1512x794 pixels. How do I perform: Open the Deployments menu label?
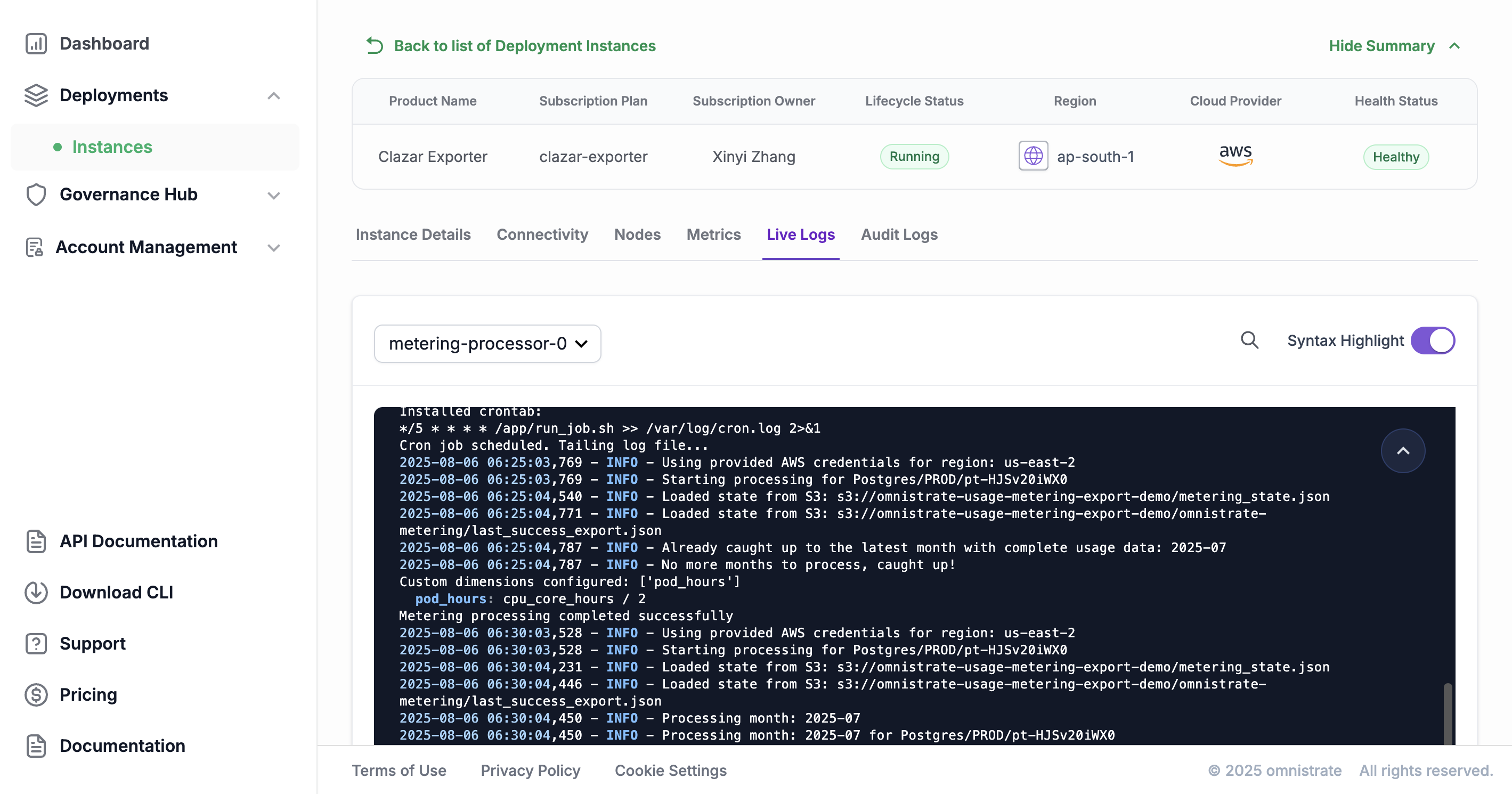[114, 95]
